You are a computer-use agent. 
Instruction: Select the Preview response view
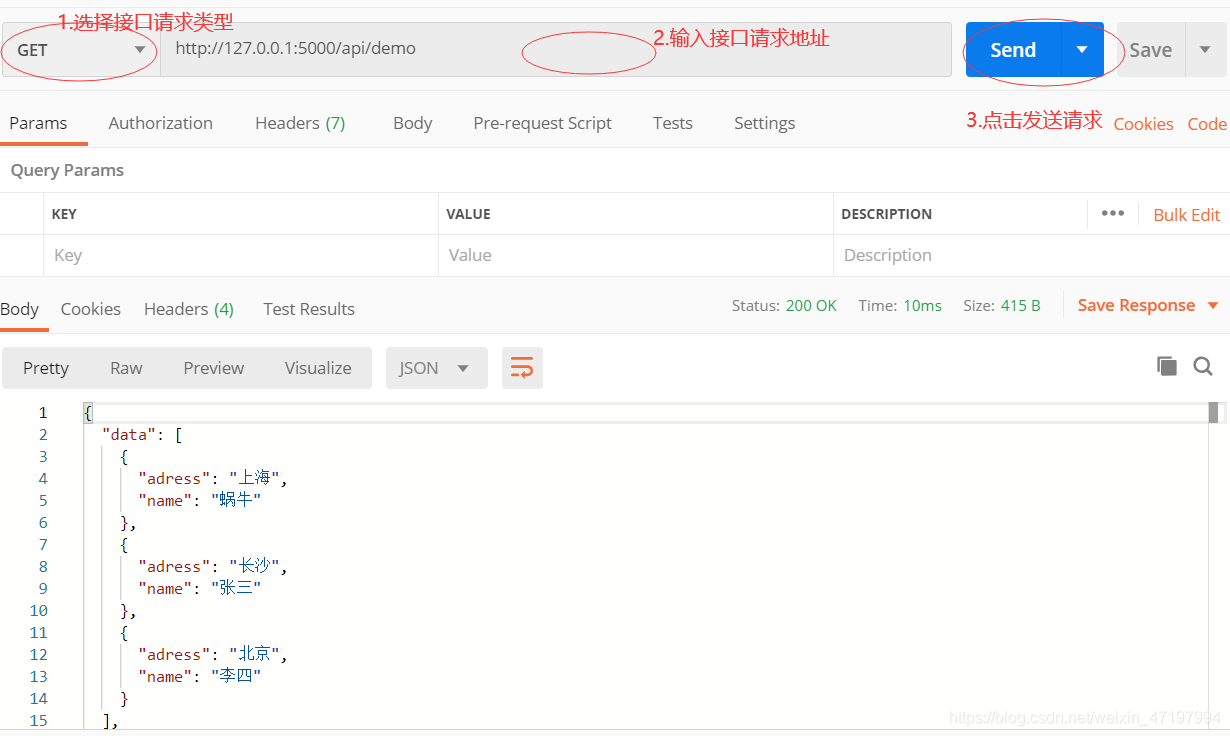213,368
